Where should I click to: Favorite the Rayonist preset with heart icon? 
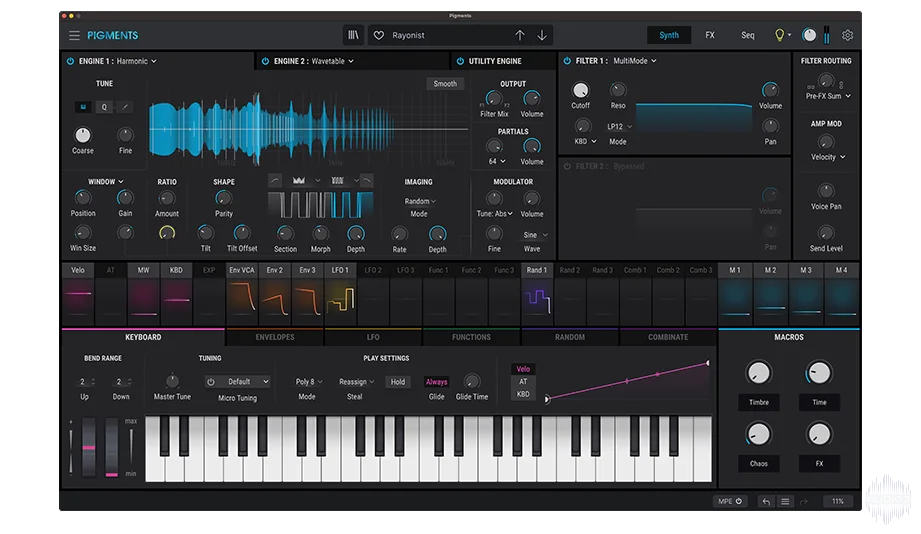coord(379,35)
